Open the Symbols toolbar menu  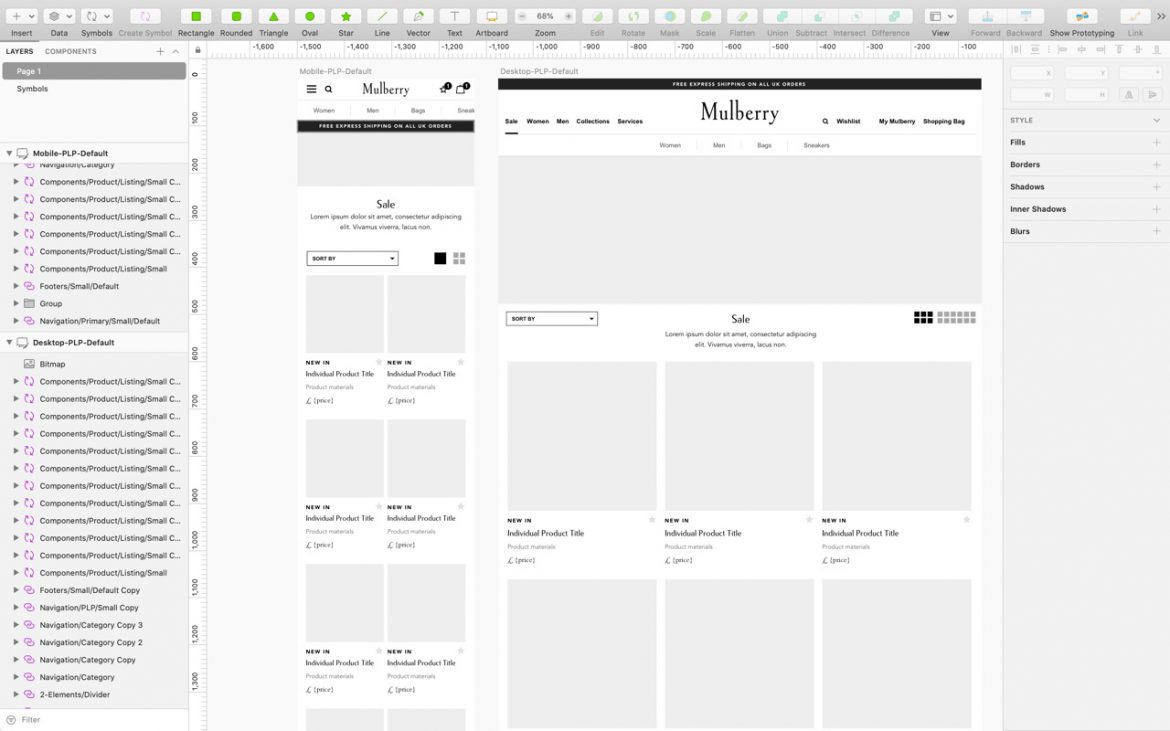click(97, 16)
